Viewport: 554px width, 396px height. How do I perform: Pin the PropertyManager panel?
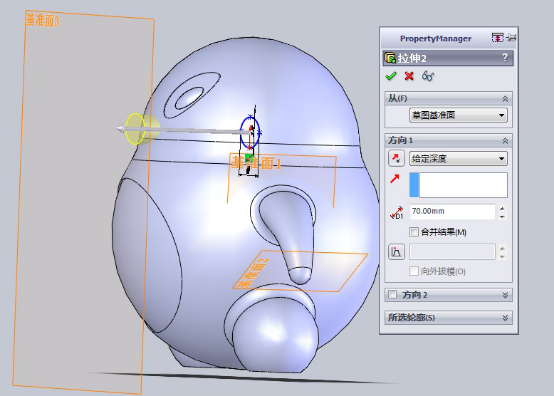(511, 37)
